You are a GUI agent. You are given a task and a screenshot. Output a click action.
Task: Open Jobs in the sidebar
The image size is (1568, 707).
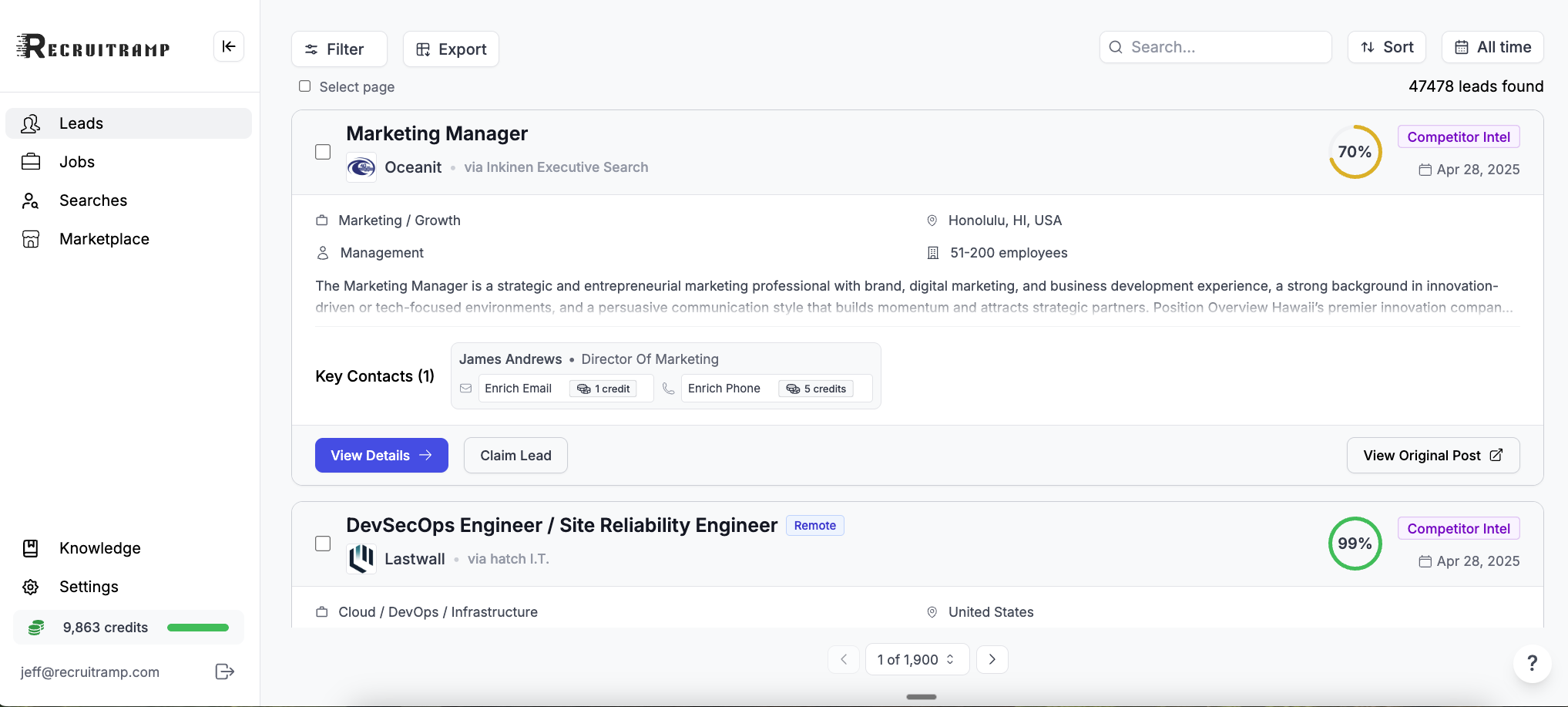click(77, 162)
